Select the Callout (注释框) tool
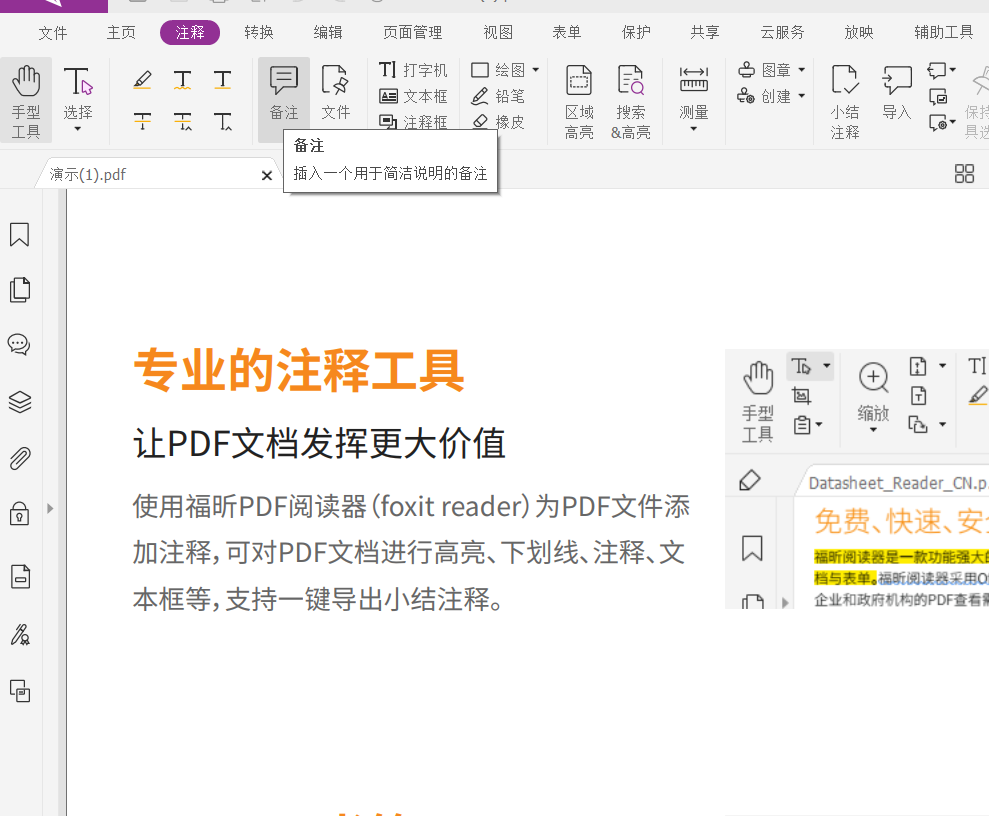The width and height of the screenshot is (989, 816). click(x=408, y=122)
